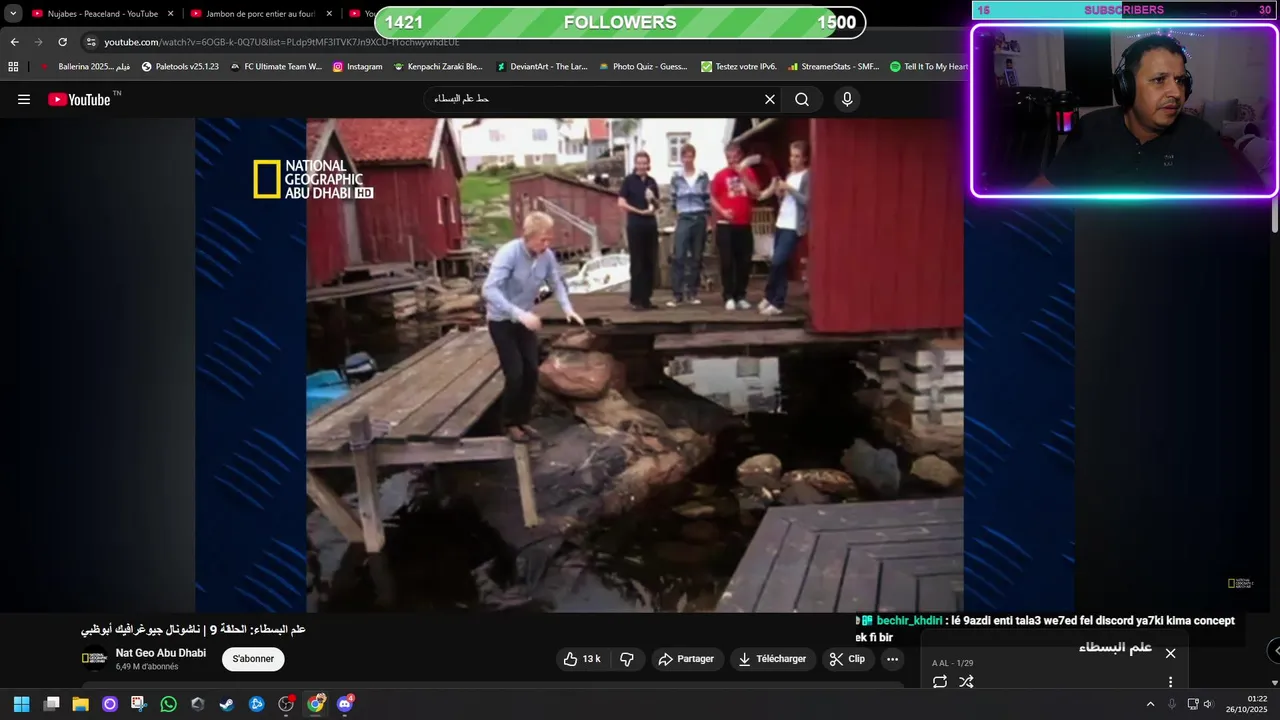Screen dimensions: 1280x720
Task: Click the page vertical scrollbar
Action: click(1274, 215)
